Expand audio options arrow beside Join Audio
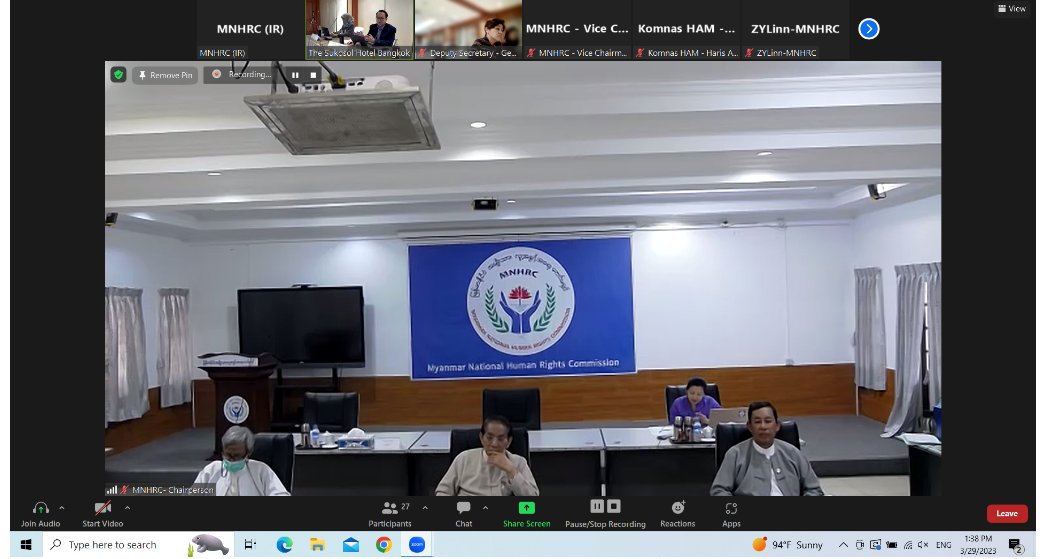Image resolution: width=1063 pixels, height=559 pixels. 62,508
